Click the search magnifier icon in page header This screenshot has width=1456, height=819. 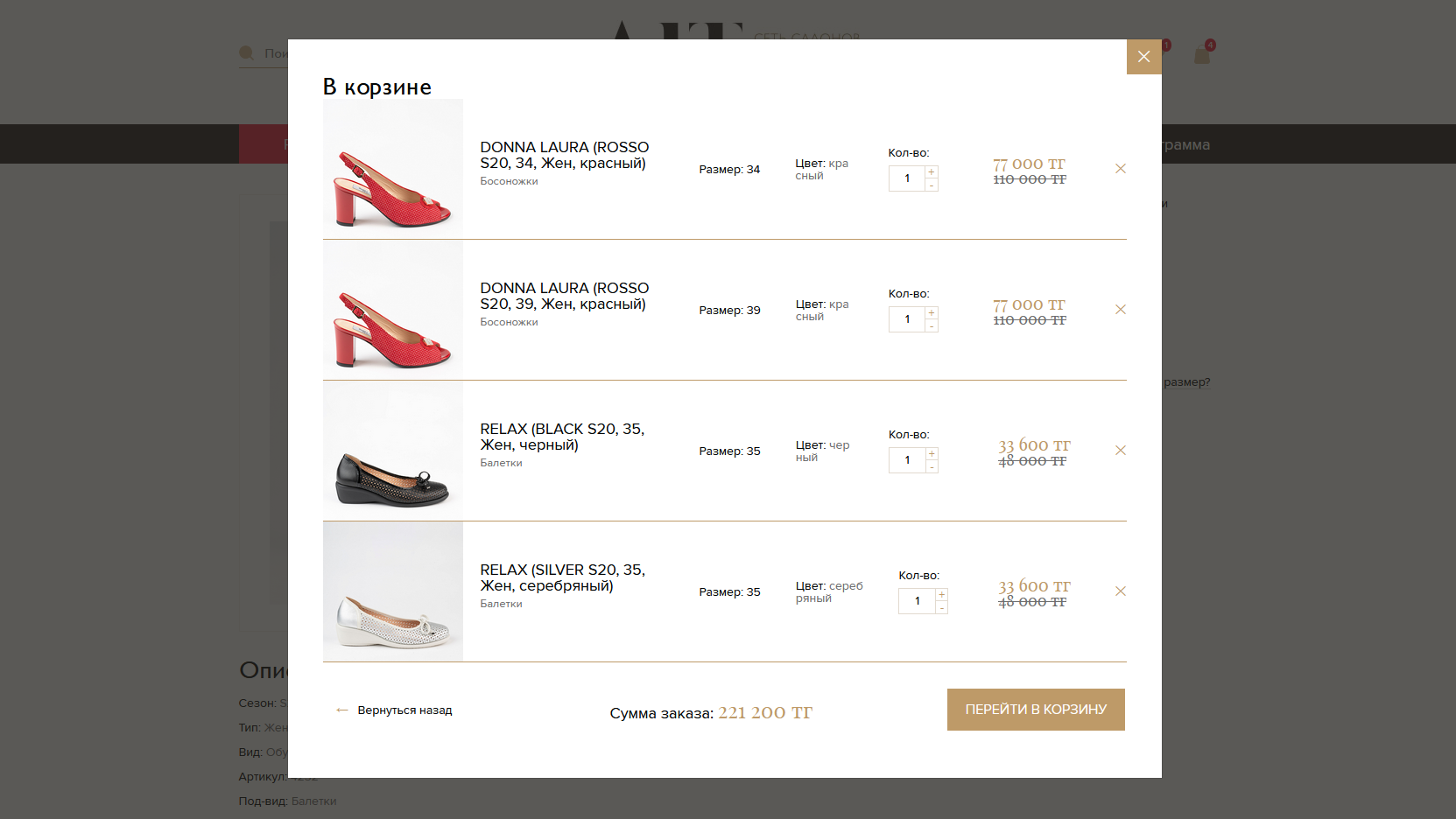247,53
